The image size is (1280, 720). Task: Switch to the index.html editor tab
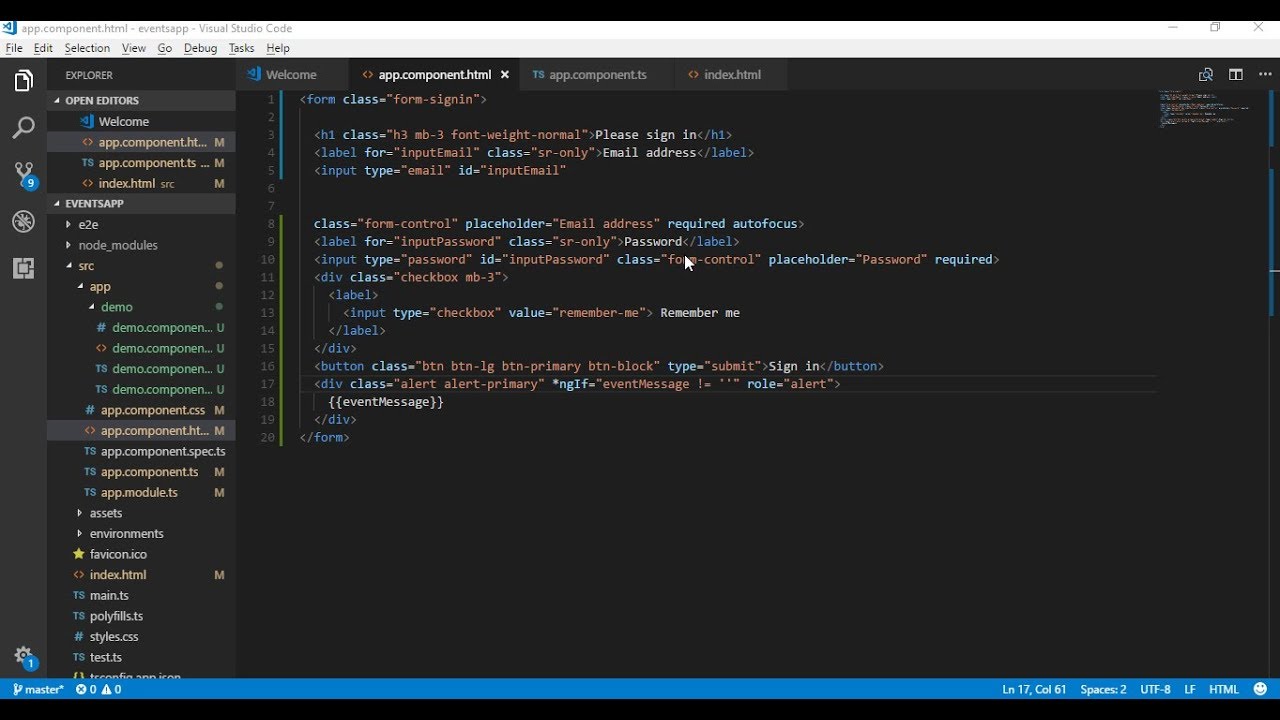[x=731, y=75]
